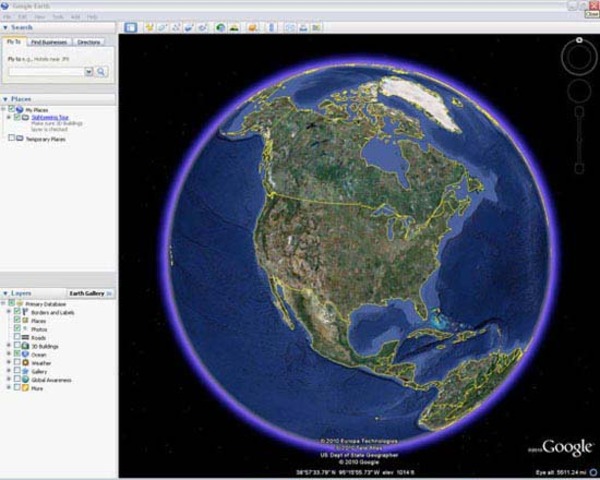
Task: Open the Sightseeing Tour link
Action: [x=50, y=118]
